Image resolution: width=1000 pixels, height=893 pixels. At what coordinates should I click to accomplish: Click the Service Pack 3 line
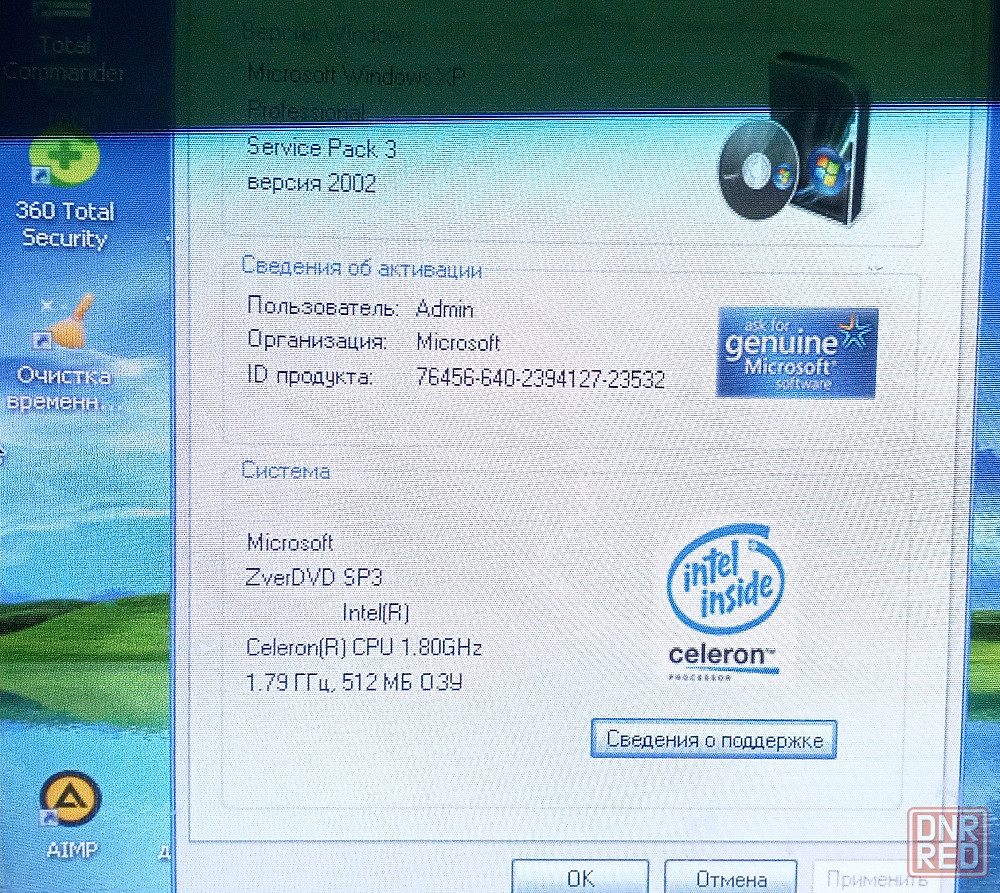pyautogui.click(x=321, y=148)
